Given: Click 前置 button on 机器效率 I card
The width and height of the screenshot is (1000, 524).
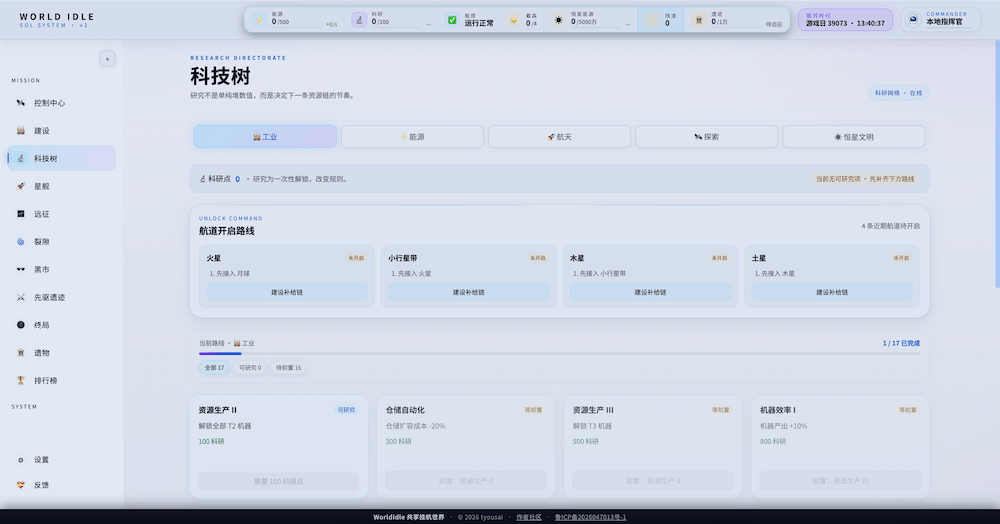Looking at the screenshot, I should pyautogui.click(x=841, y=481).
